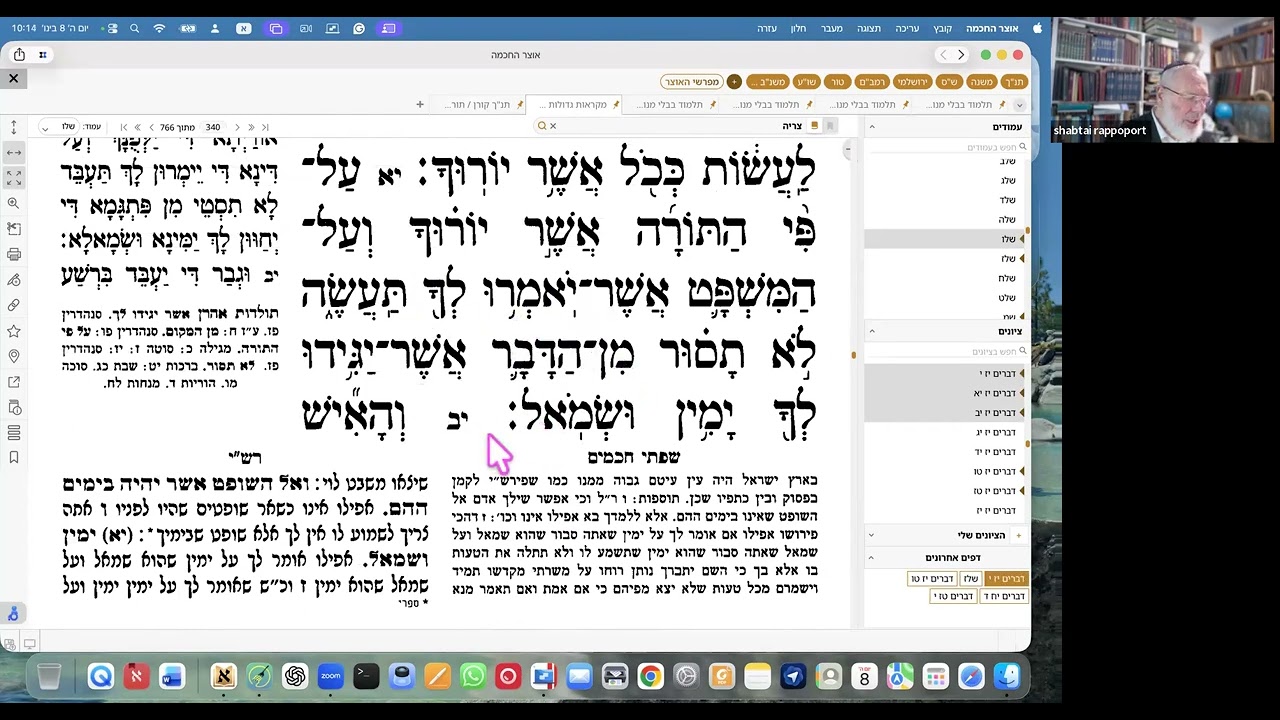Click the recent page chip דברים טז י
The image size is (1280, 720).
point(954,596)
